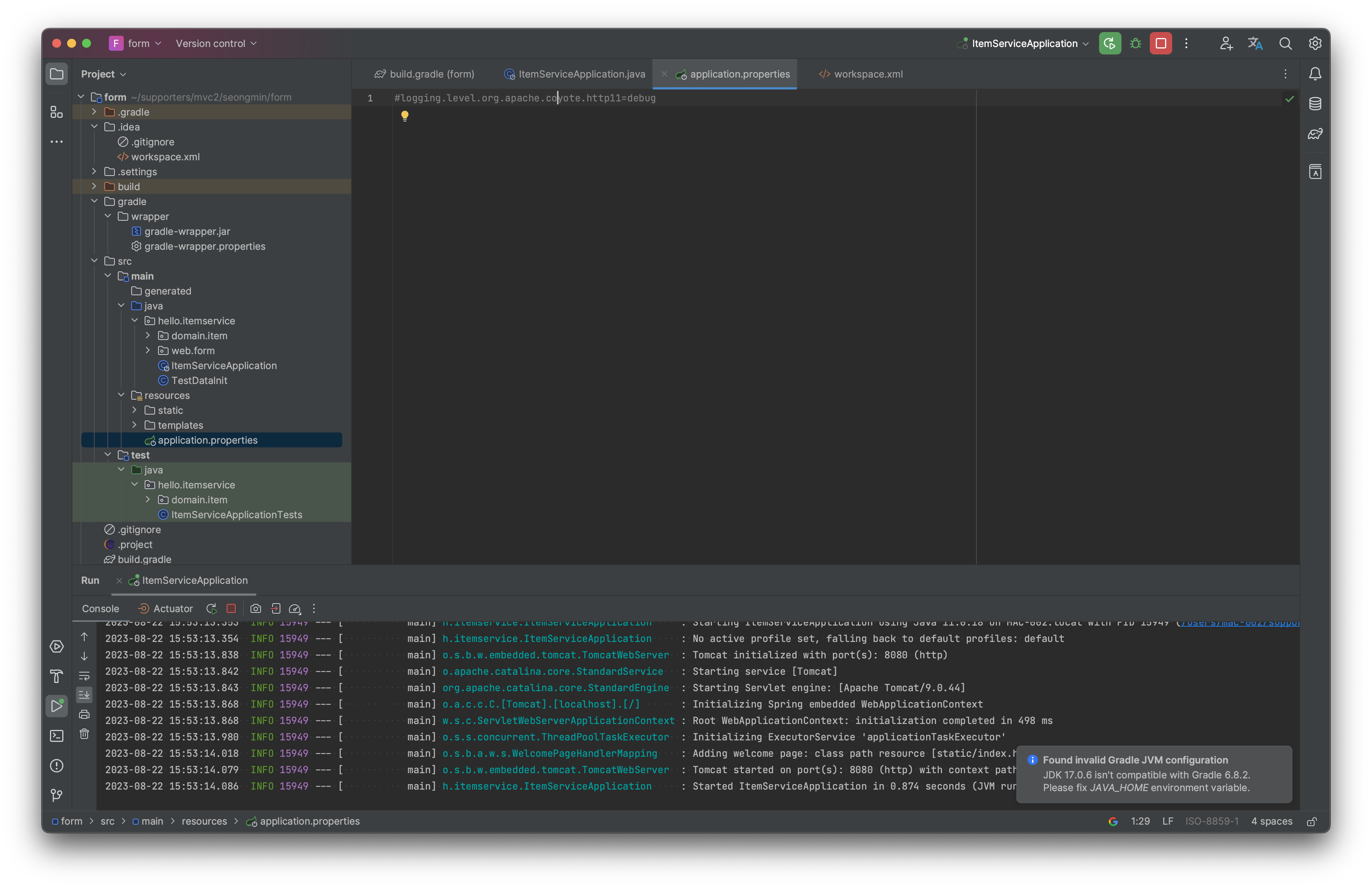Open the Services tool window icon
Image resolution: width=1372 pixels, height=888 pixels.
[x=57, y=646]
